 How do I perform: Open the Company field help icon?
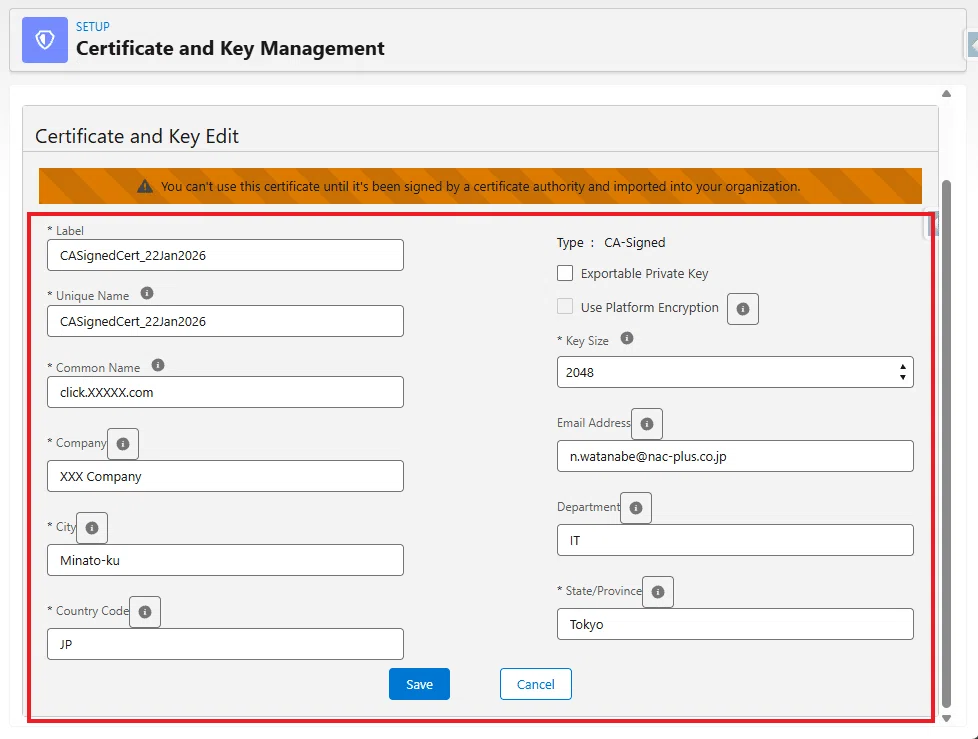pos(123,444)
